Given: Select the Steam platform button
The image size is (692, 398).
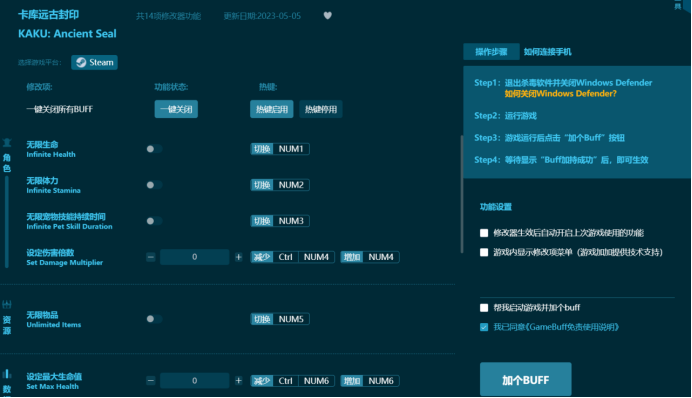Looking at the screenshot, I should click(94, 62).
